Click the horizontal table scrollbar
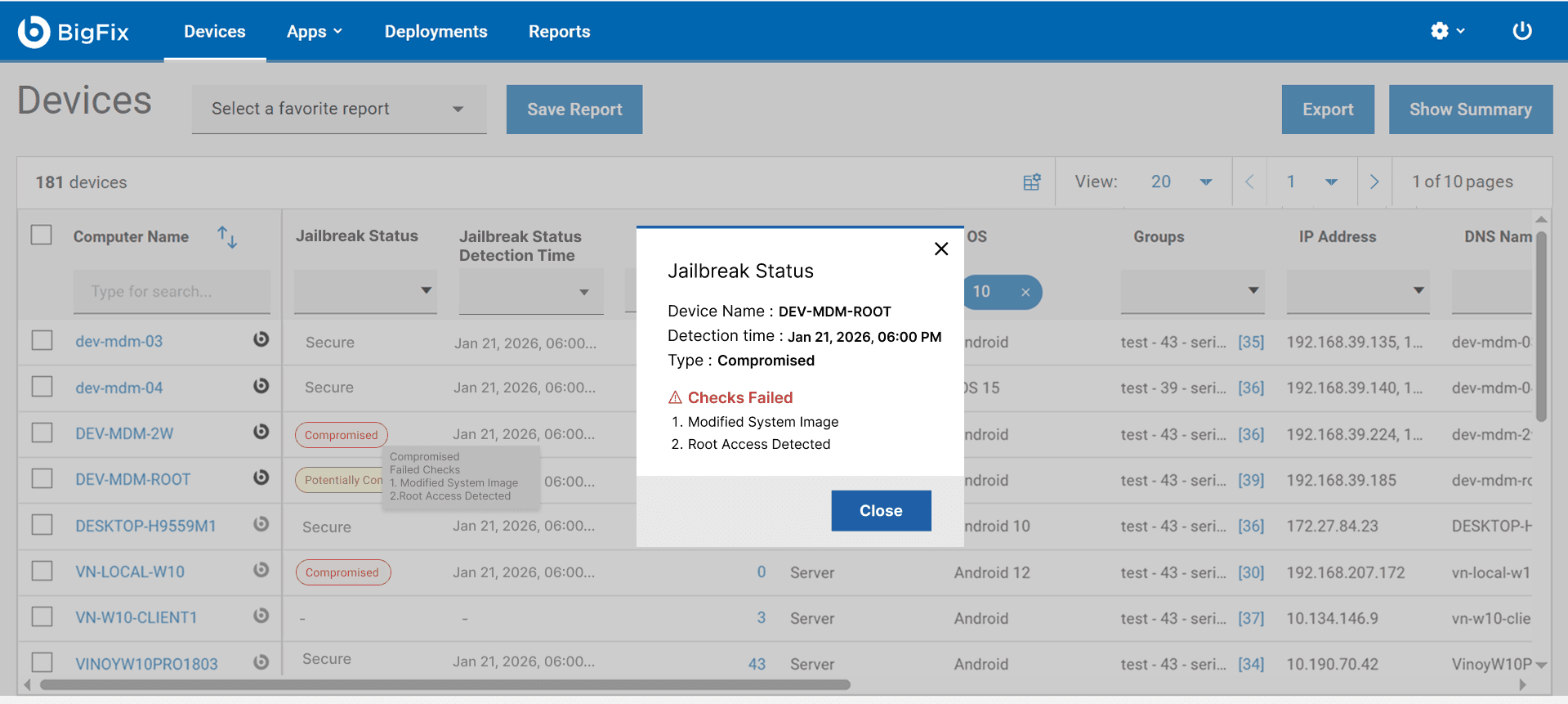Image resolution: width=1568 pixels, height=704 pixels. pyautogui.click(x=445, y=684)
